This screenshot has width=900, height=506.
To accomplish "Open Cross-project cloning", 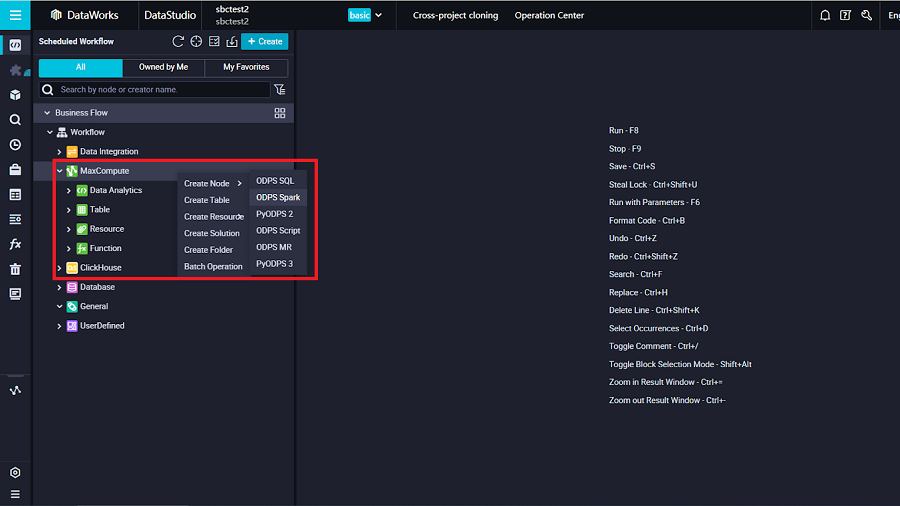I will pos(455,15).
